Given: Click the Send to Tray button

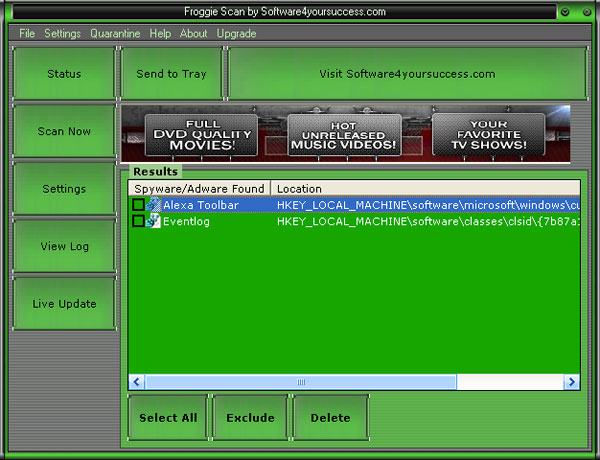Looking at the screenshot, I should click(x=171, y=73).
